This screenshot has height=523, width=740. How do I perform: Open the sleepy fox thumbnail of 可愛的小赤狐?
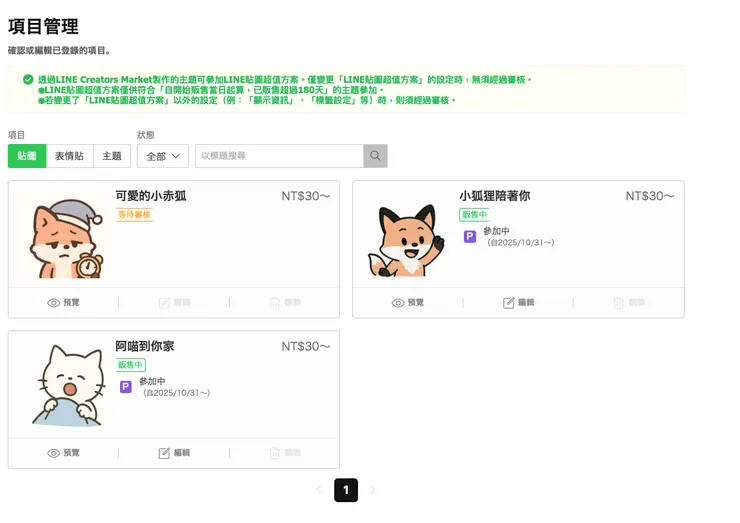click(66, 239)
